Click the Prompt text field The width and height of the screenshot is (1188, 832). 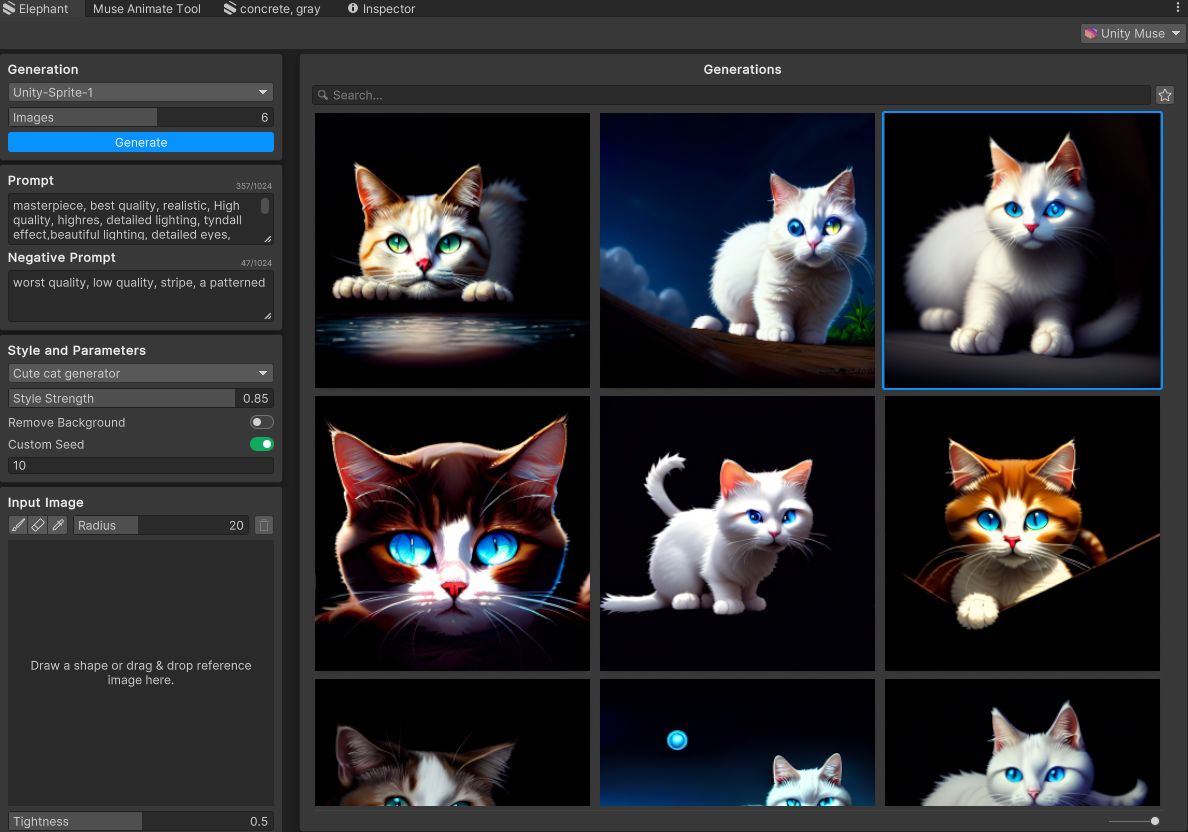pos(141,219)
